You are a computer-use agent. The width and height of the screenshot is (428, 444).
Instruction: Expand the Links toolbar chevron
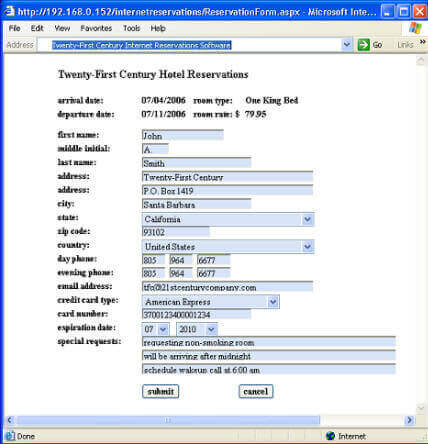point(423,42)
